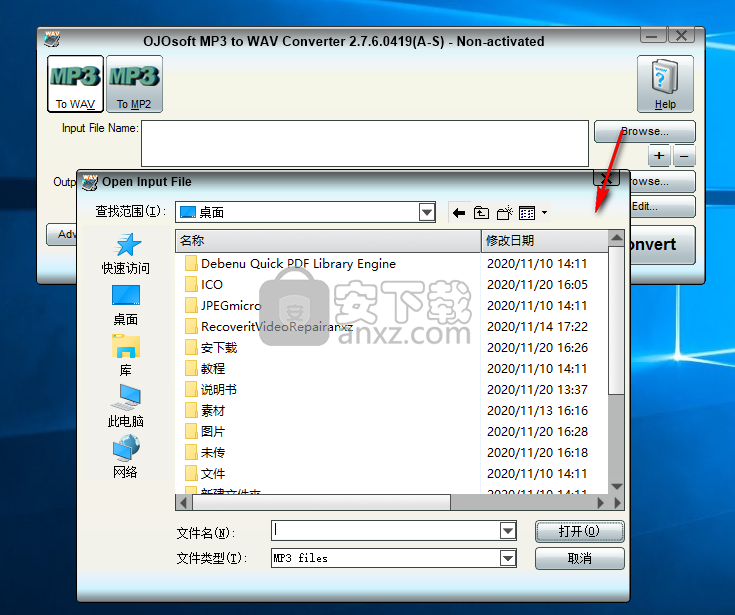Click the horizontal scrollbar thumb
The width and height of the screenshot is (735, 615).
tap(321, 502)
